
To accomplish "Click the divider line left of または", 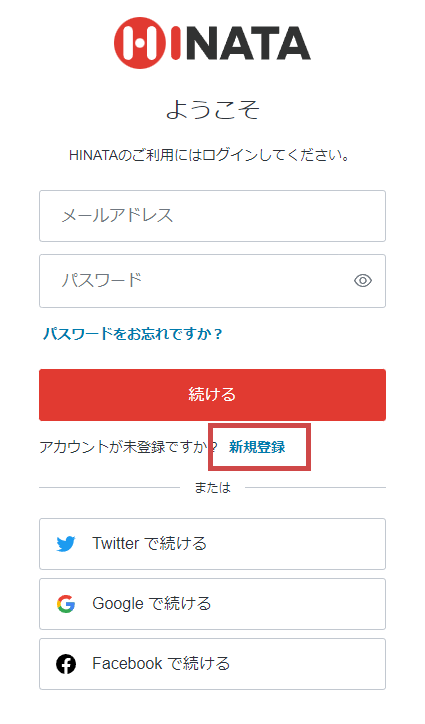I will (109, 488).
